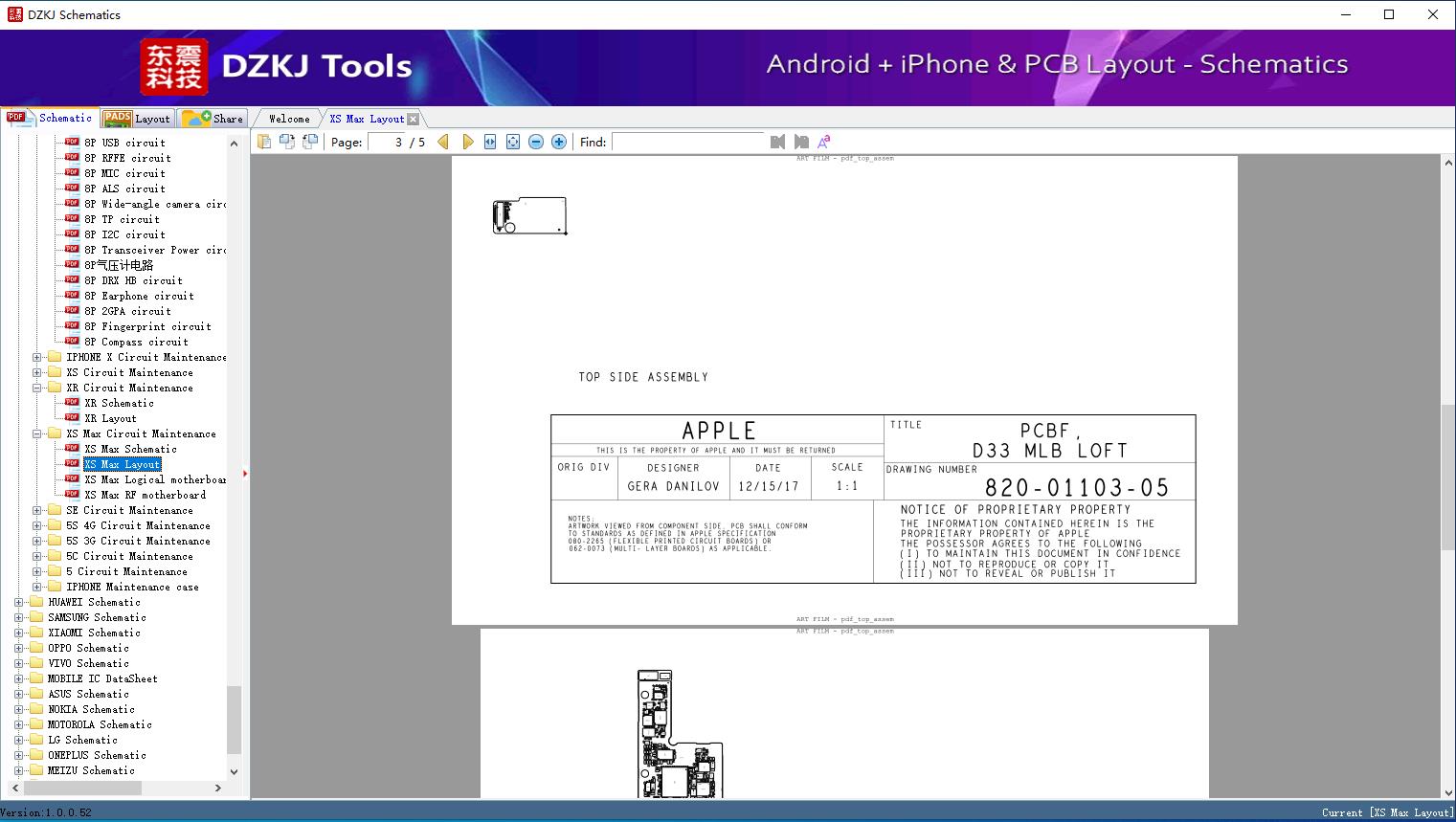This screenshot has width=1456, height=822.
Task: Click tree panel scroll-up arrow
Action: (x=235, y=143)
